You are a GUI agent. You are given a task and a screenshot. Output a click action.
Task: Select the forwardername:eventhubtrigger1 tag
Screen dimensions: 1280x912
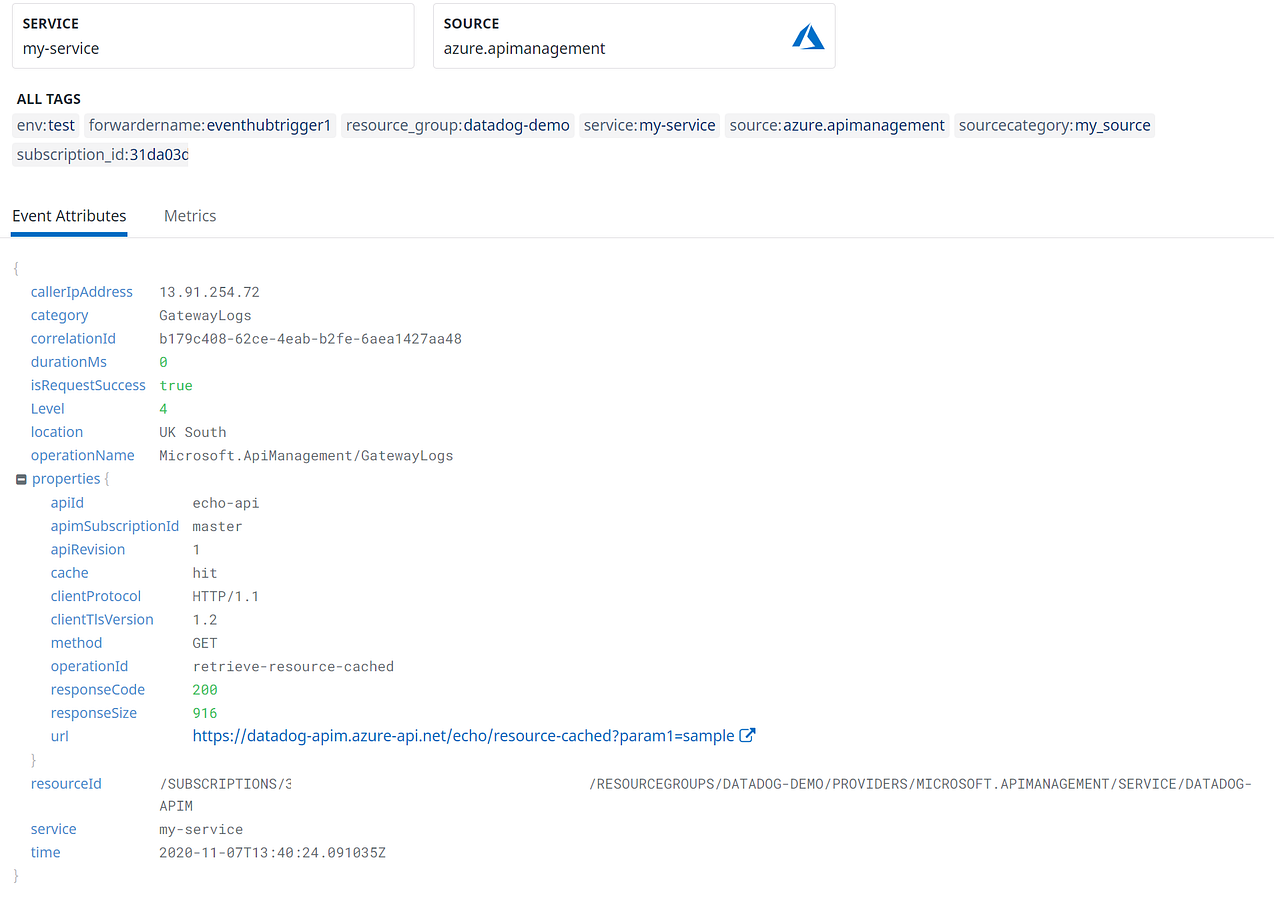210,125
